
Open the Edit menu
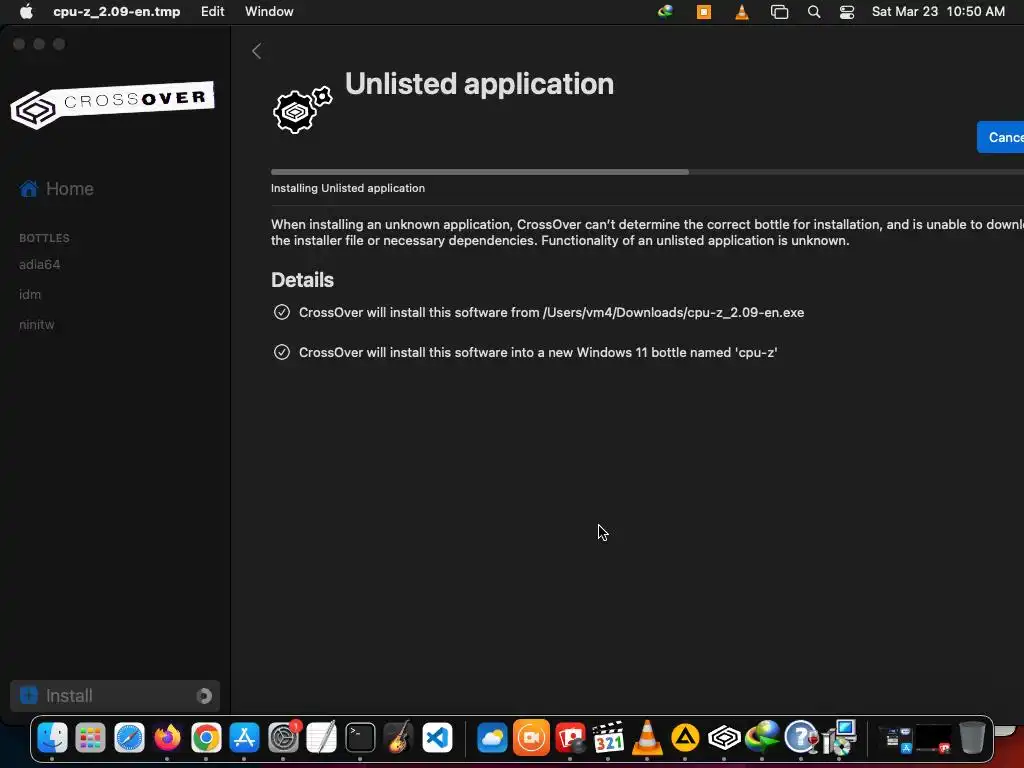coord(213,12)
